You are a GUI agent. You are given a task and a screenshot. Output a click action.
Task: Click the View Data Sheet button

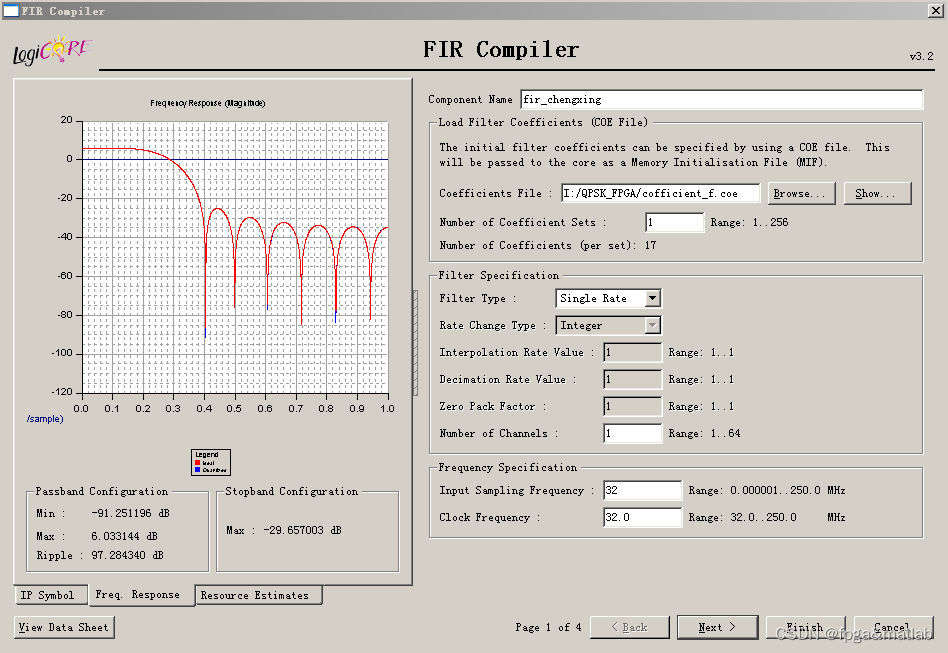[x=63, y=627]
